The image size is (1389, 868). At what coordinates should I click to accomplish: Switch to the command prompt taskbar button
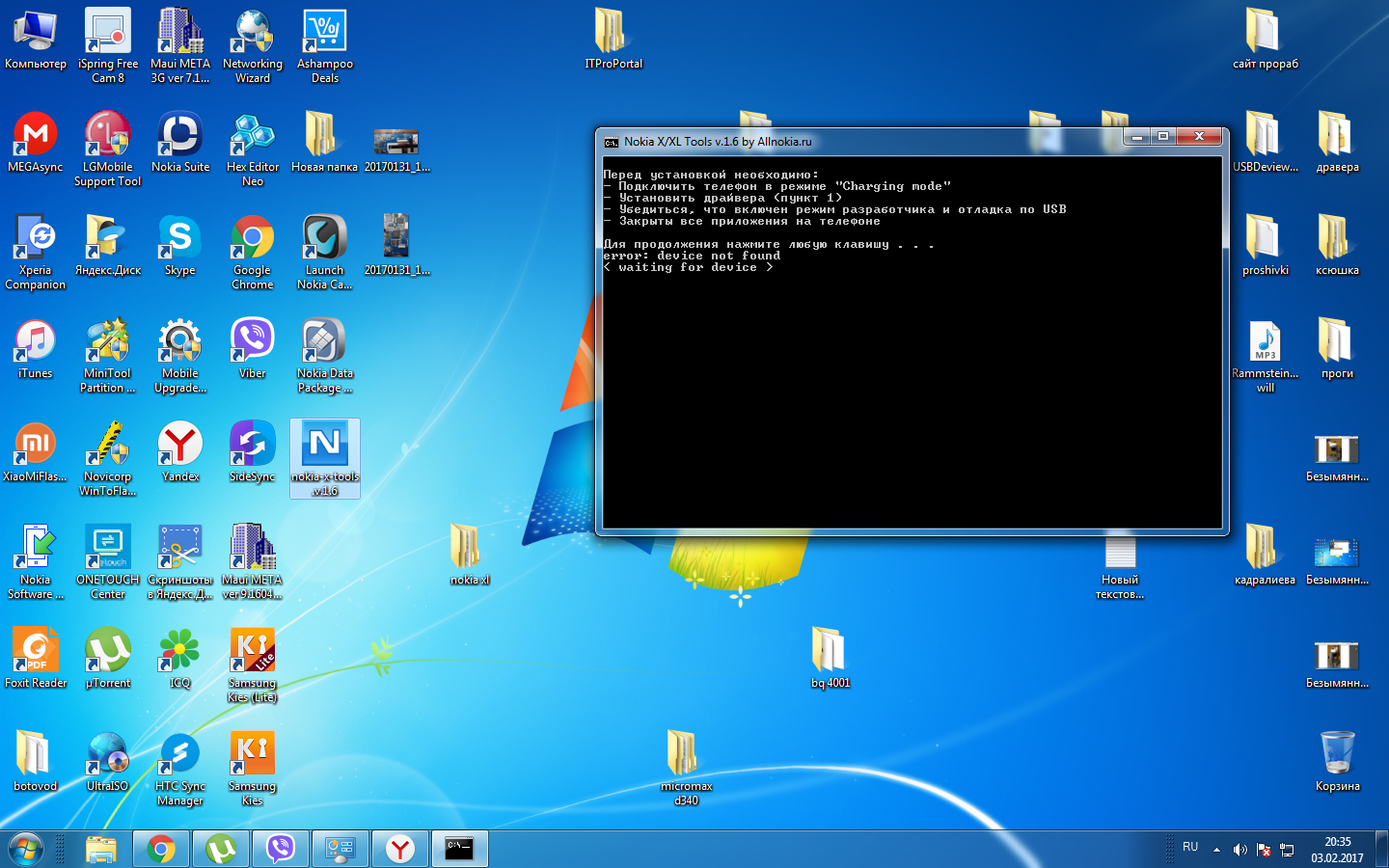tap(459, 849)
